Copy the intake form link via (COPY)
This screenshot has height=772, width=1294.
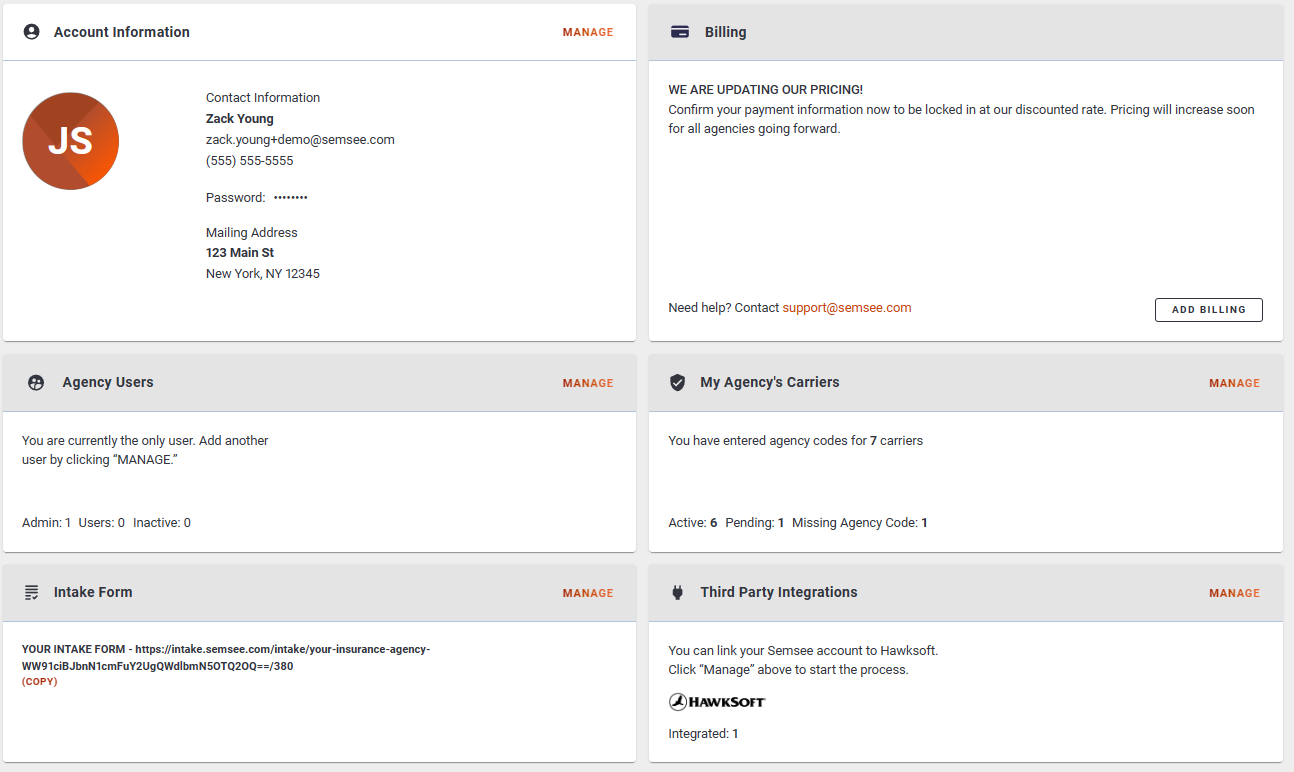pos(40,682)
